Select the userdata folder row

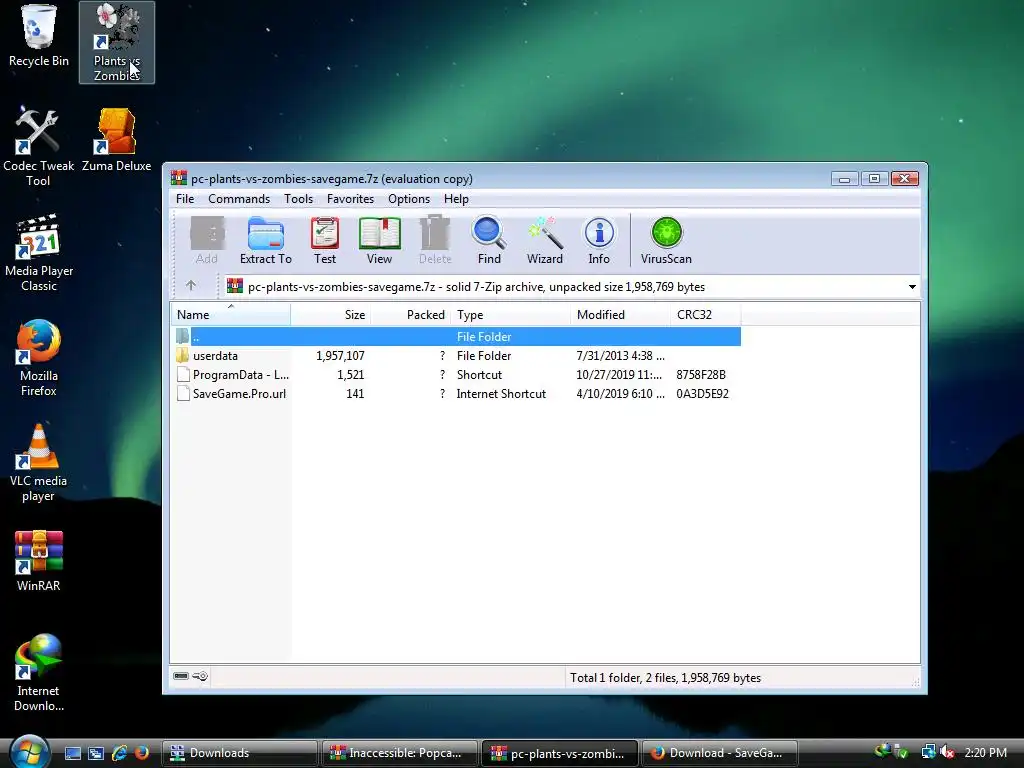pyautogui.click(x=457, y=356)
